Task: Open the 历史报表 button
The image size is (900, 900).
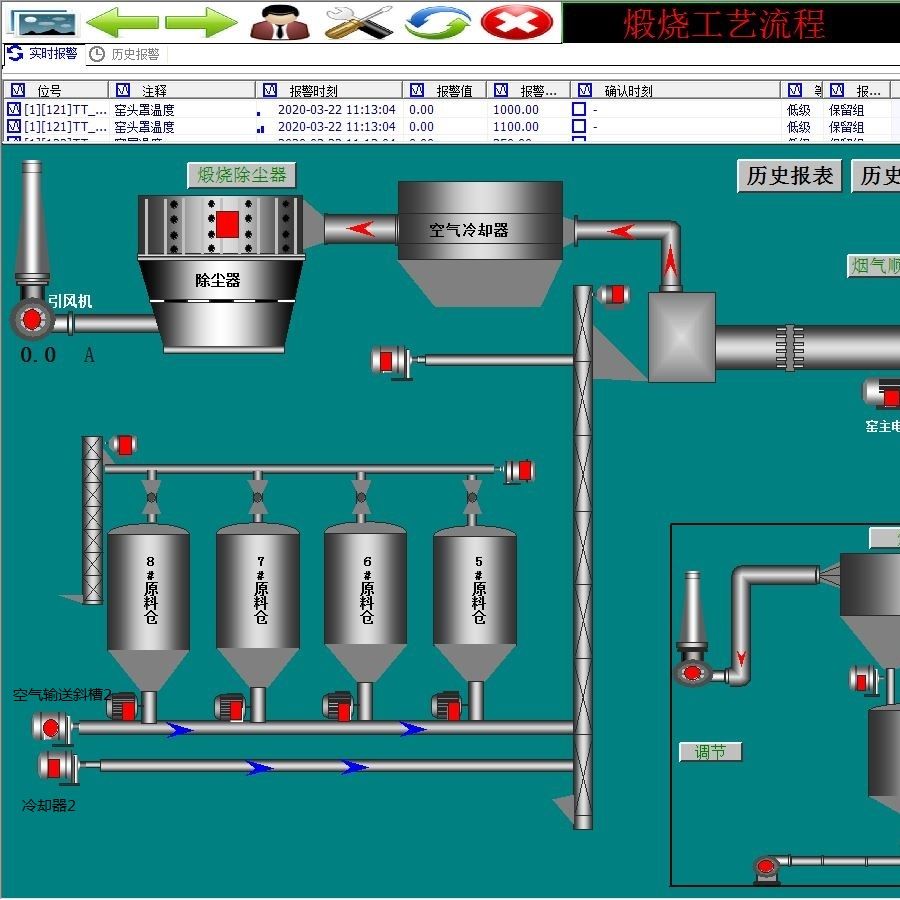Action: pos(790,176)
